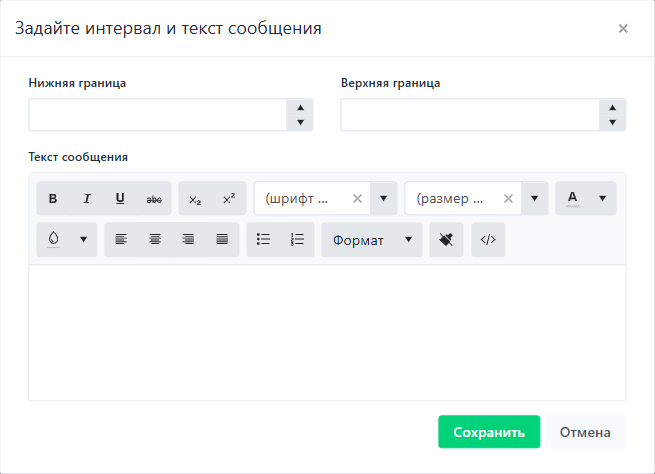The image size is (655, 474).
Task: Apply subscript formatting
Action: point(195,199)
